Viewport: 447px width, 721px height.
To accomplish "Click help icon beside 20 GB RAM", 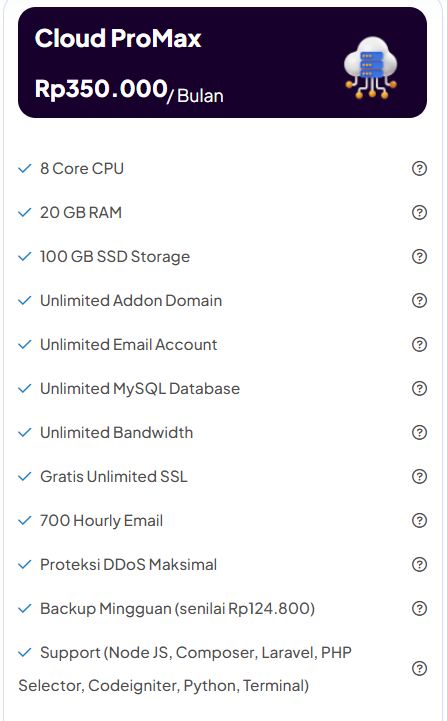I will 419,212.
